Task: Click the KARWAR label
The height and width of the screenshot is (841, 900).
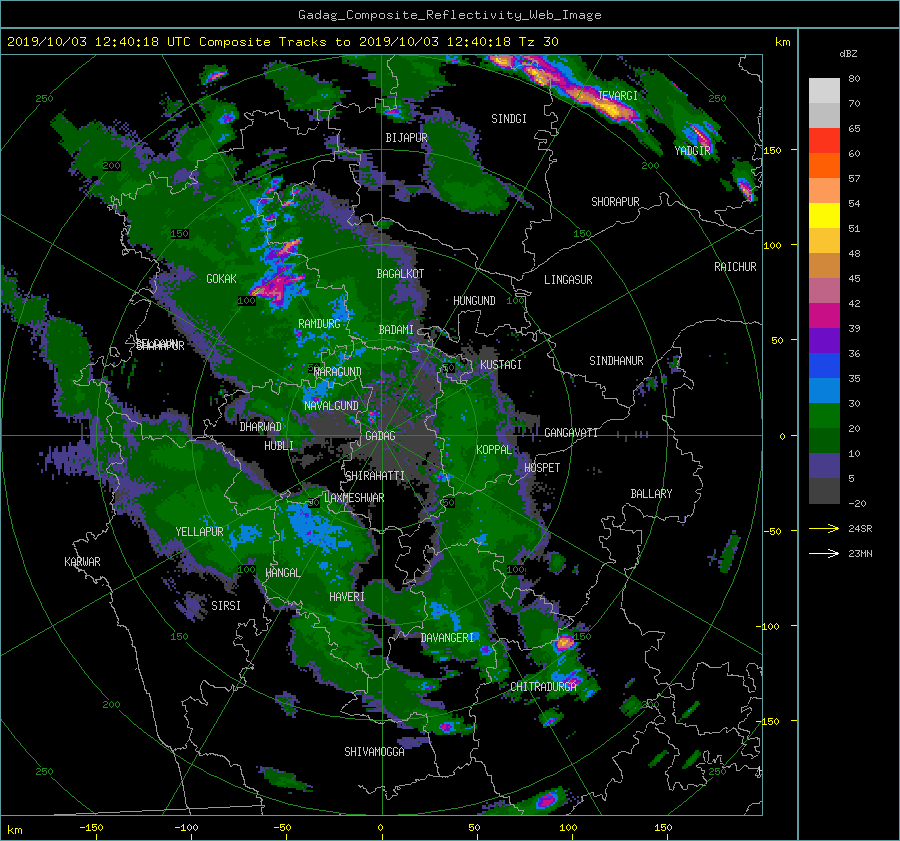Action: tap(82, 562)
